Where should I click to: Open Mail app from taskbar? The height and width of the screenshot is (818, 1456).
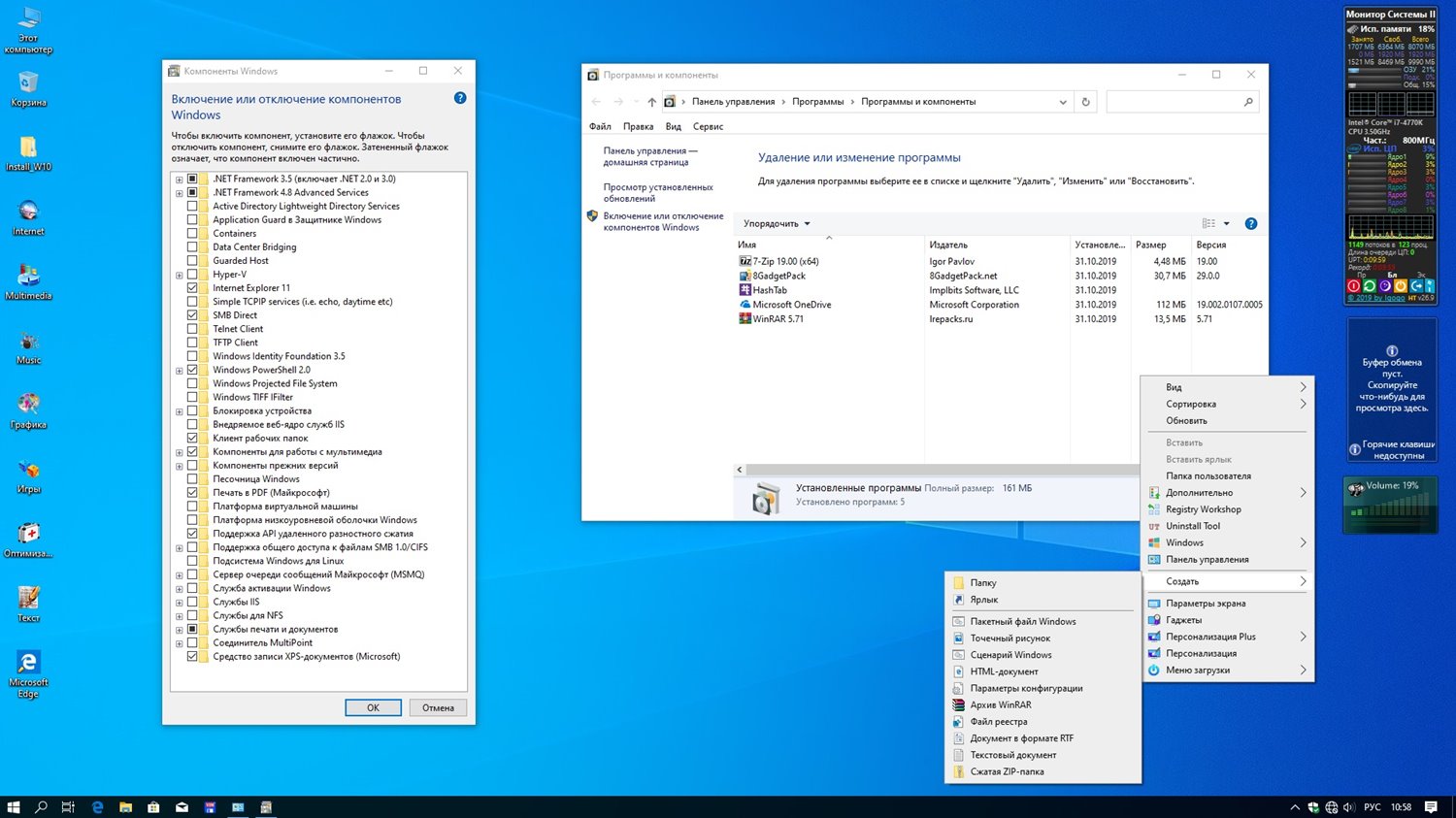tap(182, 806)
